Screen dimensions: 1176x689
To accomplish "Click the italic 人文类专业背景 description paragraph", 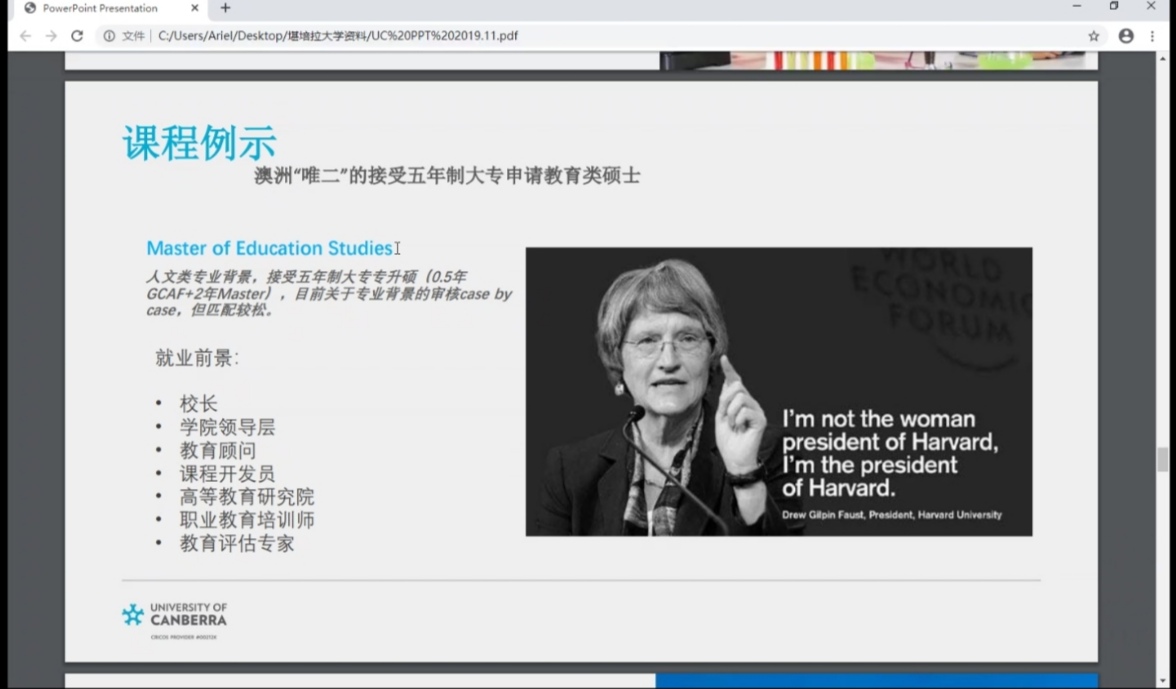I will click(328, 293).
